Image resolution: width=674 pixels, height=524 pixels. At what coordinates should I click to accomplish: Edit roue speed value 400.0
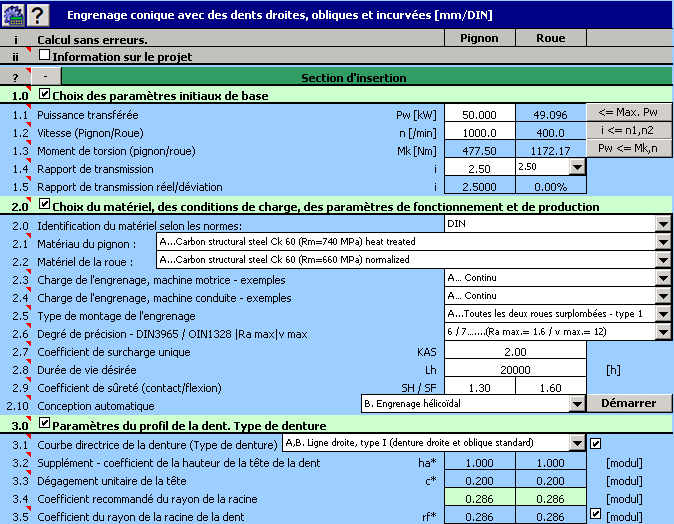(551, 132)
